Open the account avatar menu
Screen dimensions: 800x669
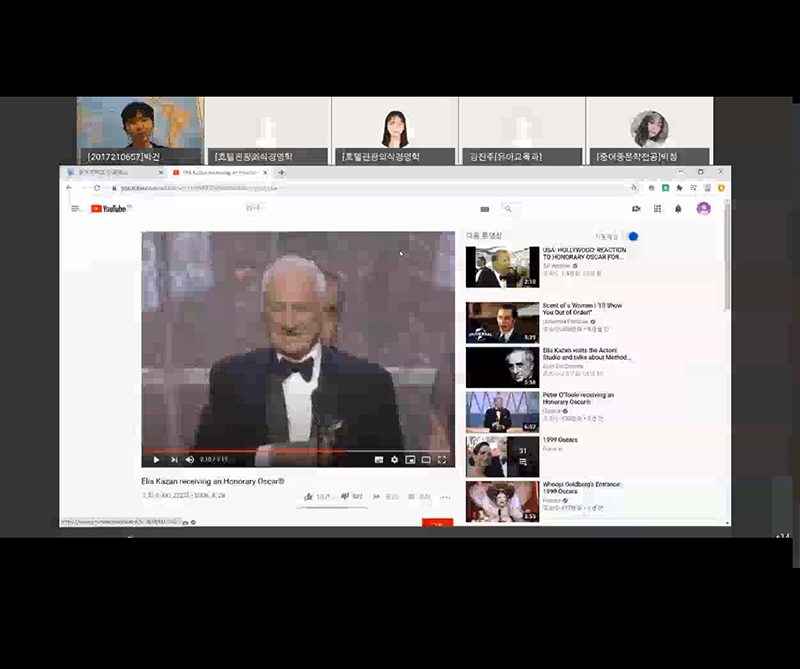coord(704,208)
